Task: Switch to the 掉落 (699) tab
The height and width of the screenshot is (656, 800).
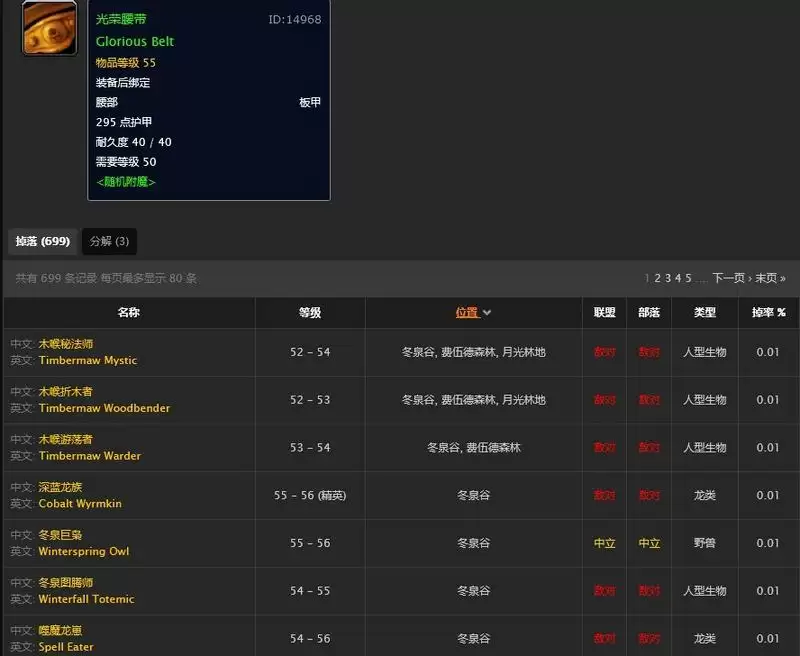Action: point(43,241)
